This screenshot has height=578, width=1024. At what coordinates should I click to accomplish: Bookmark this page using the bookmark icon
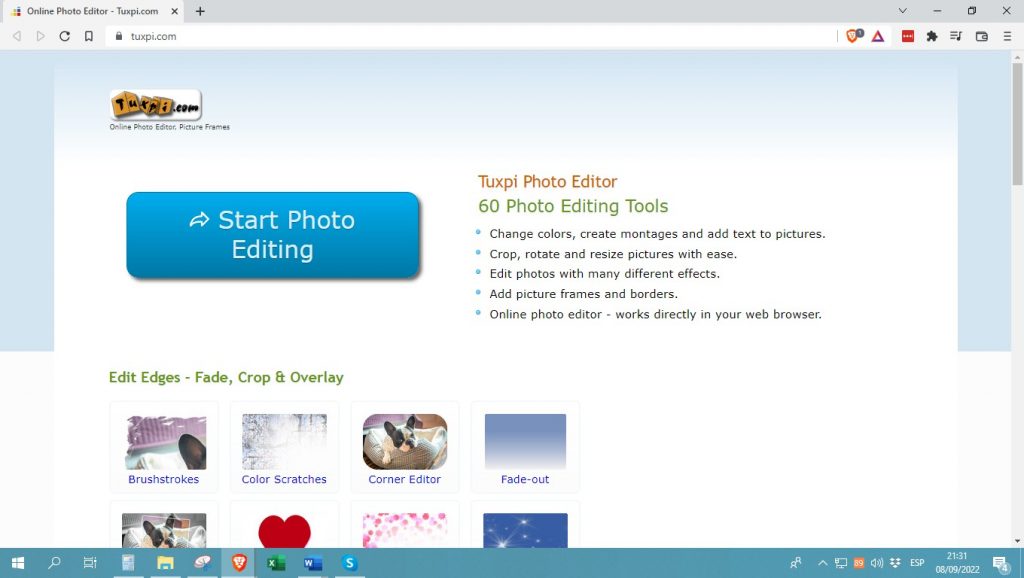(x=89, y=36)
